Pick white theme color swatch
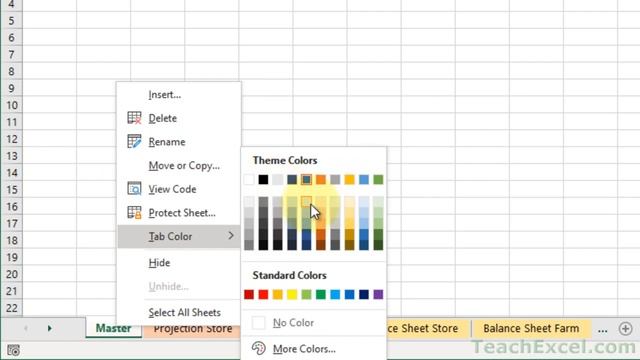This screenshot has width=640, height=360. click(249, 179)
